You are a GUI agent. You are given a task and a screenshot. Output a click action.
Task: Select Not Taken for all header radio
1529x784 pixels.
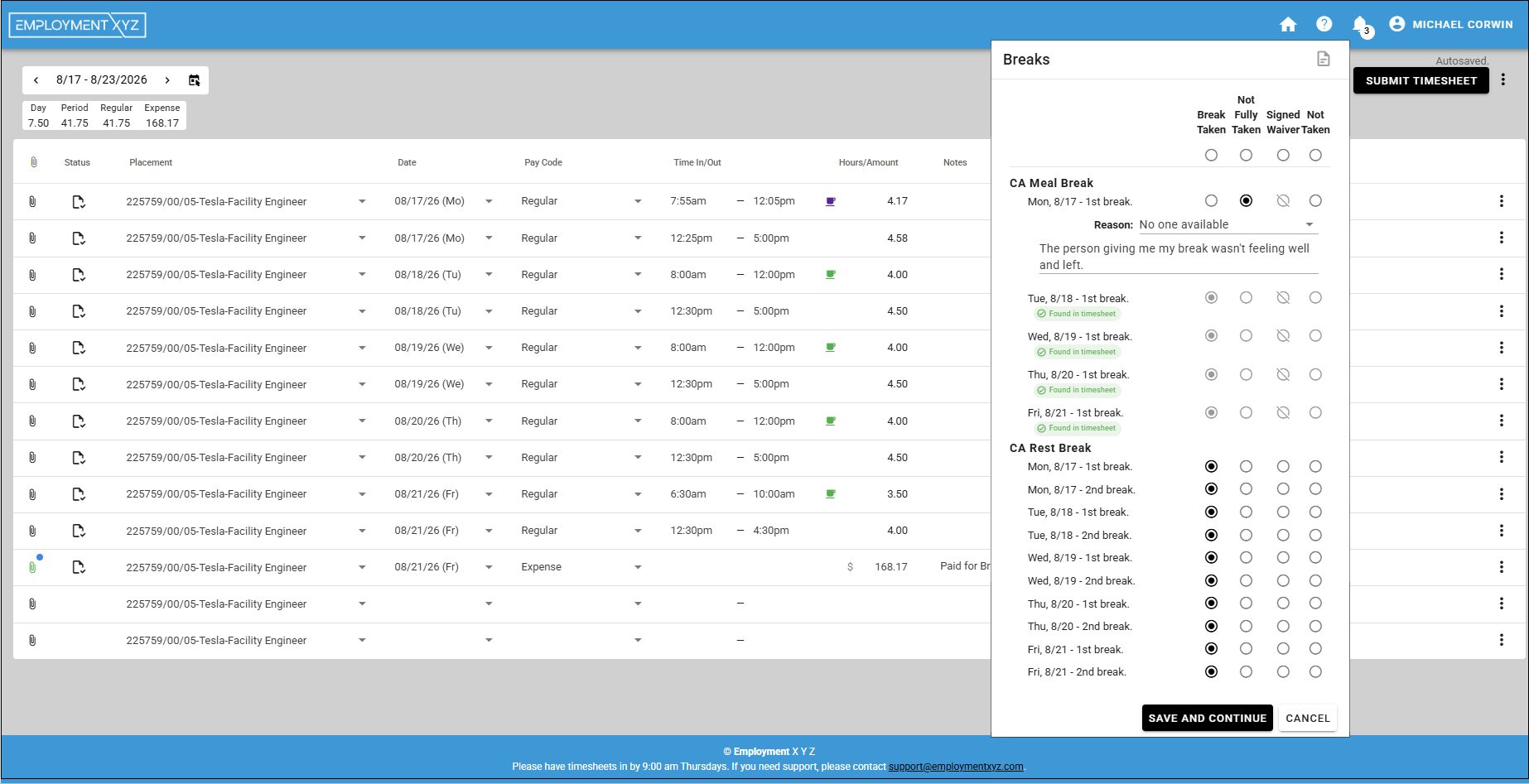1315,155
